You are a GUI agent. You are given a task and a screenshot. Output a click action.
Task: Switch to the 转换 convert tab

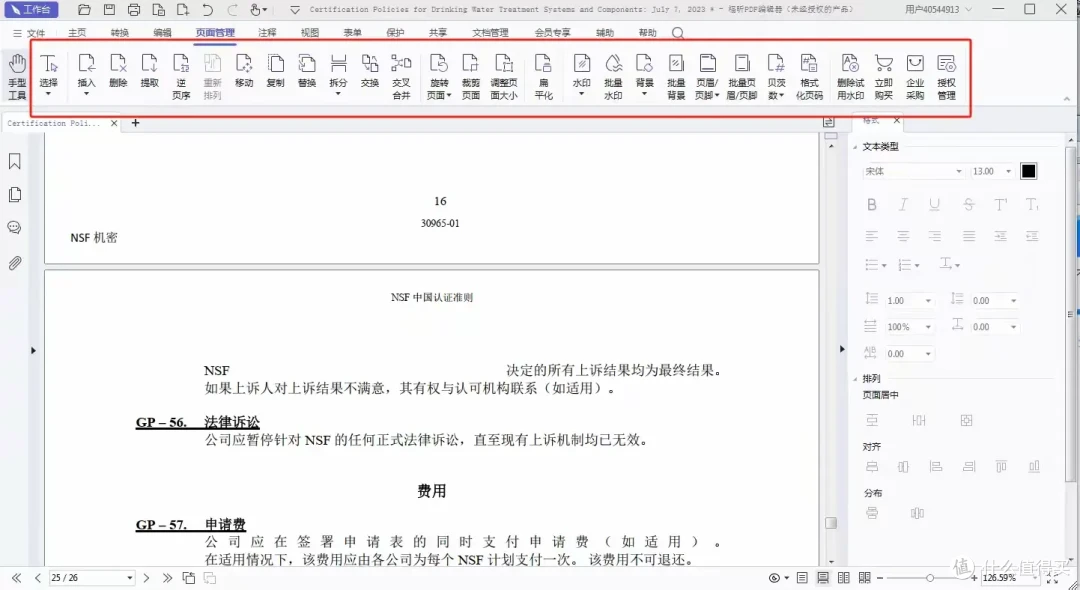120,33
